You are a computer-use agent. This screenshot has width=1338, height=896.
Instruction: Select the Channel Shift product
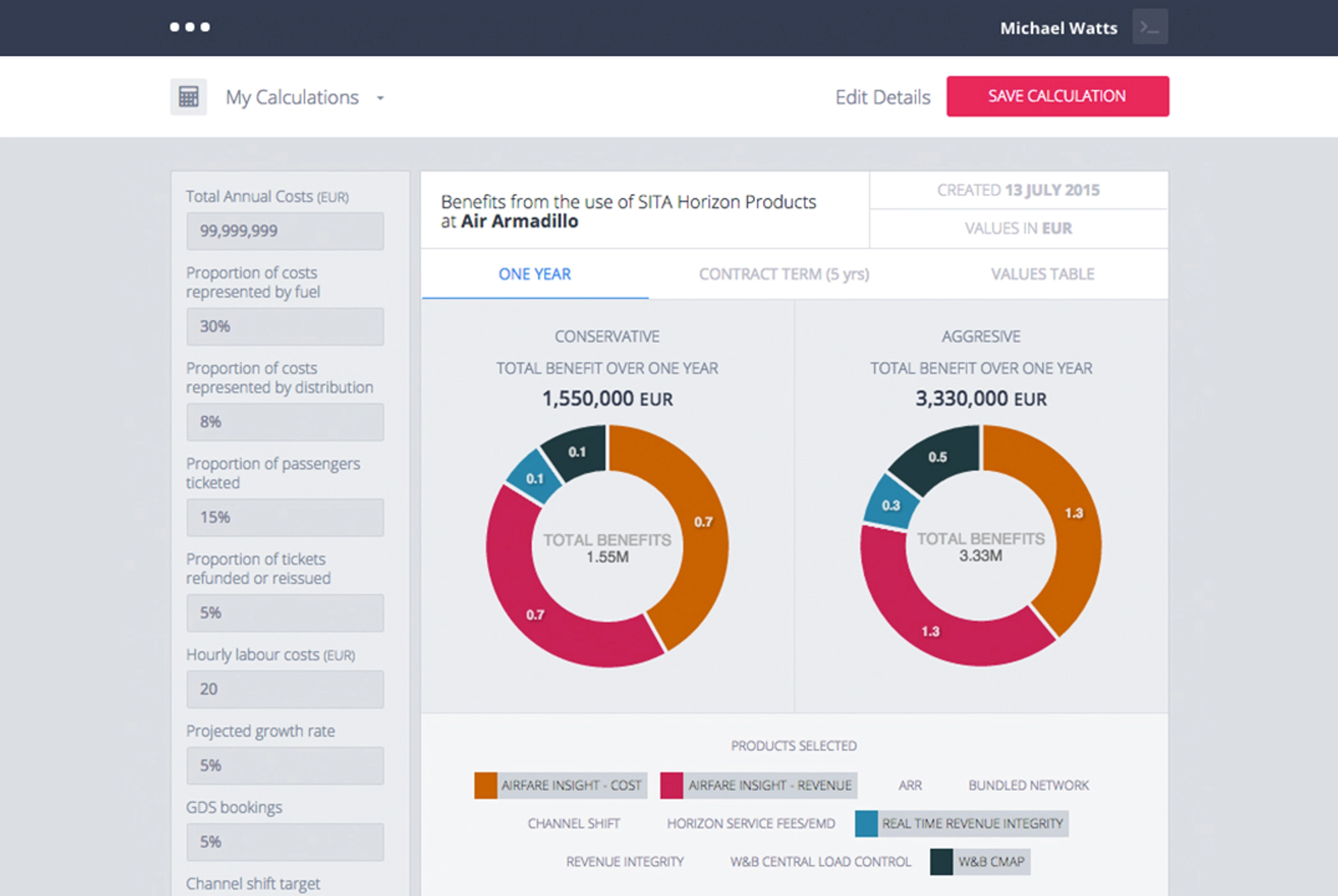tap(573, 823)
